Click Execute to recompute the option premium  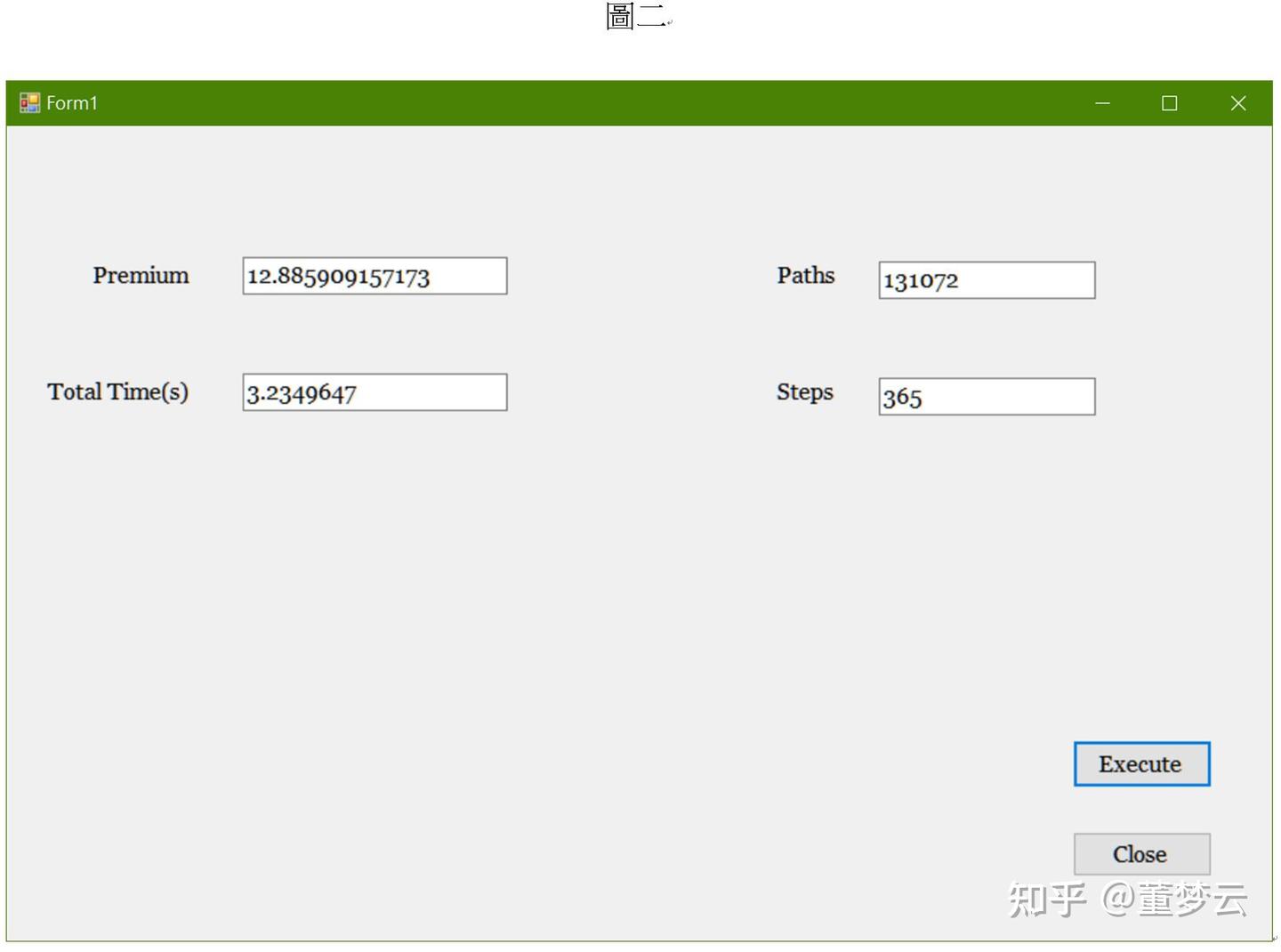(1141, 763)
